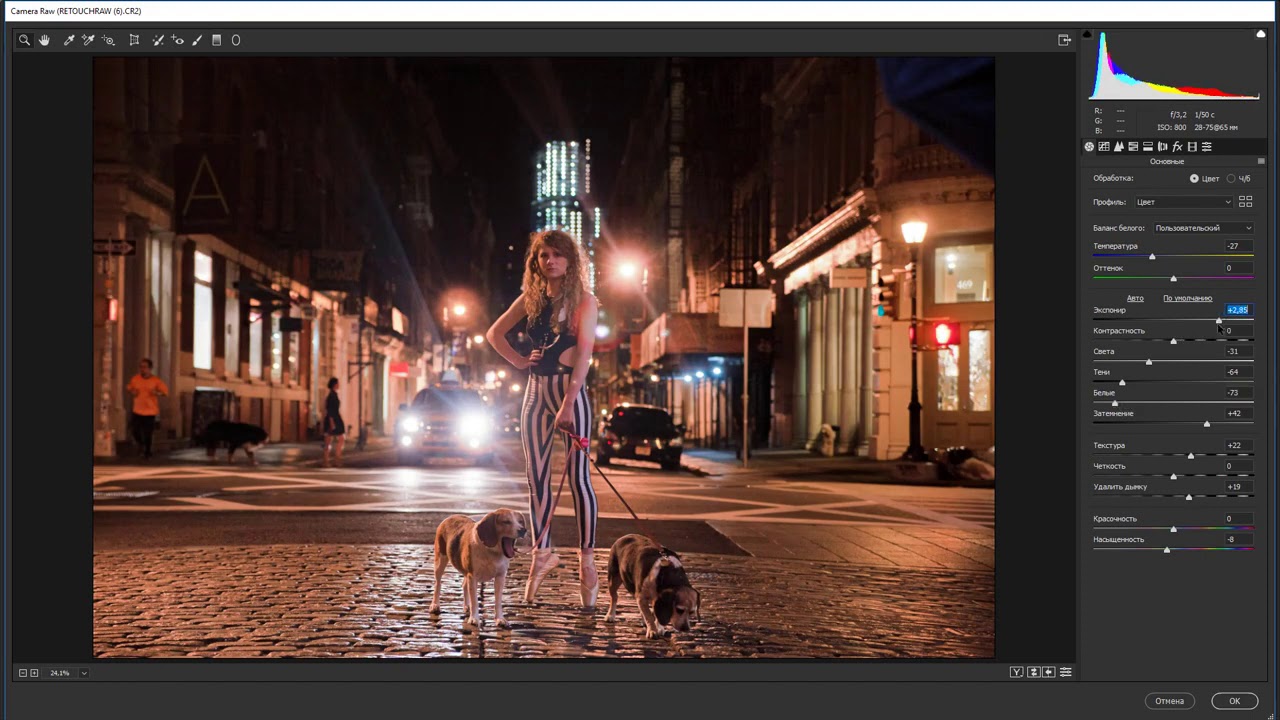Switch to the Tone Curve panel

click(1104, 147)
